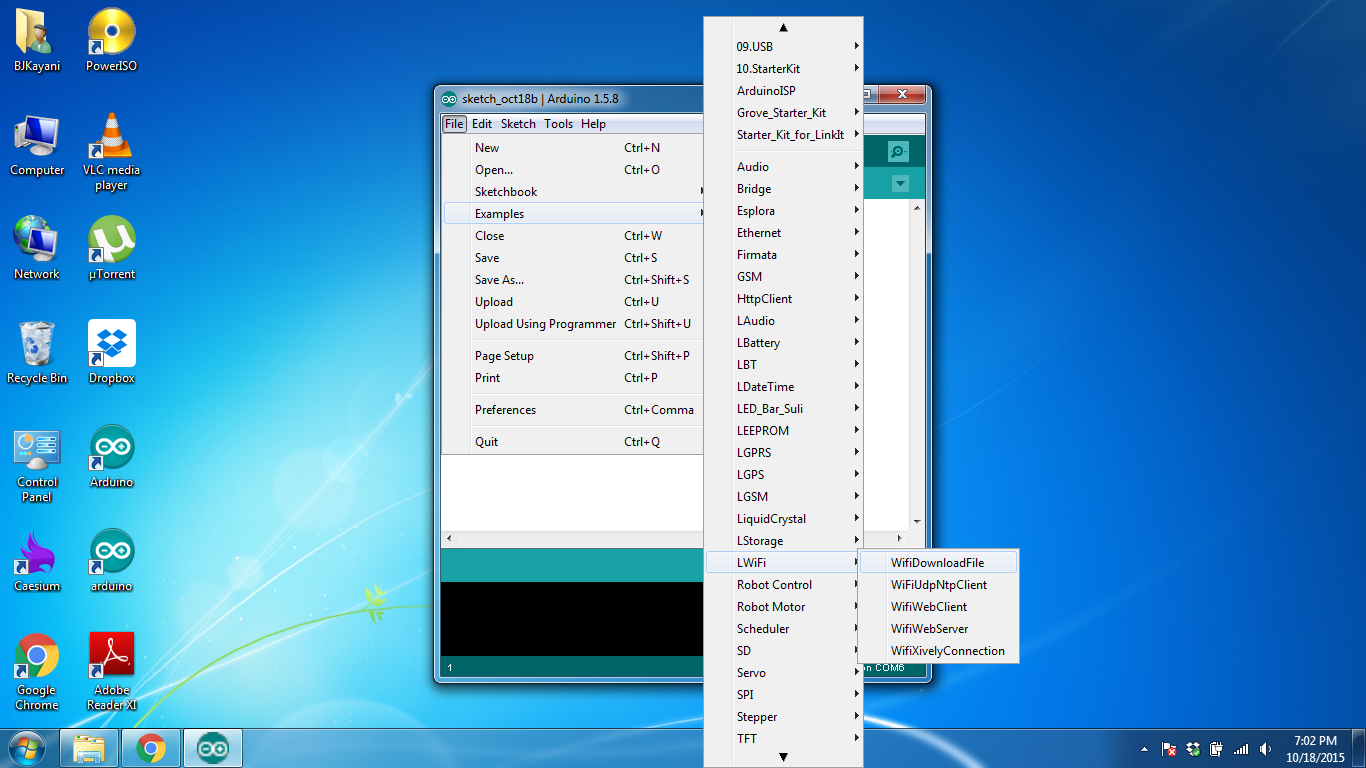Open the Control Panel desktop icon
1366x768 pixels.
(37, 465)
